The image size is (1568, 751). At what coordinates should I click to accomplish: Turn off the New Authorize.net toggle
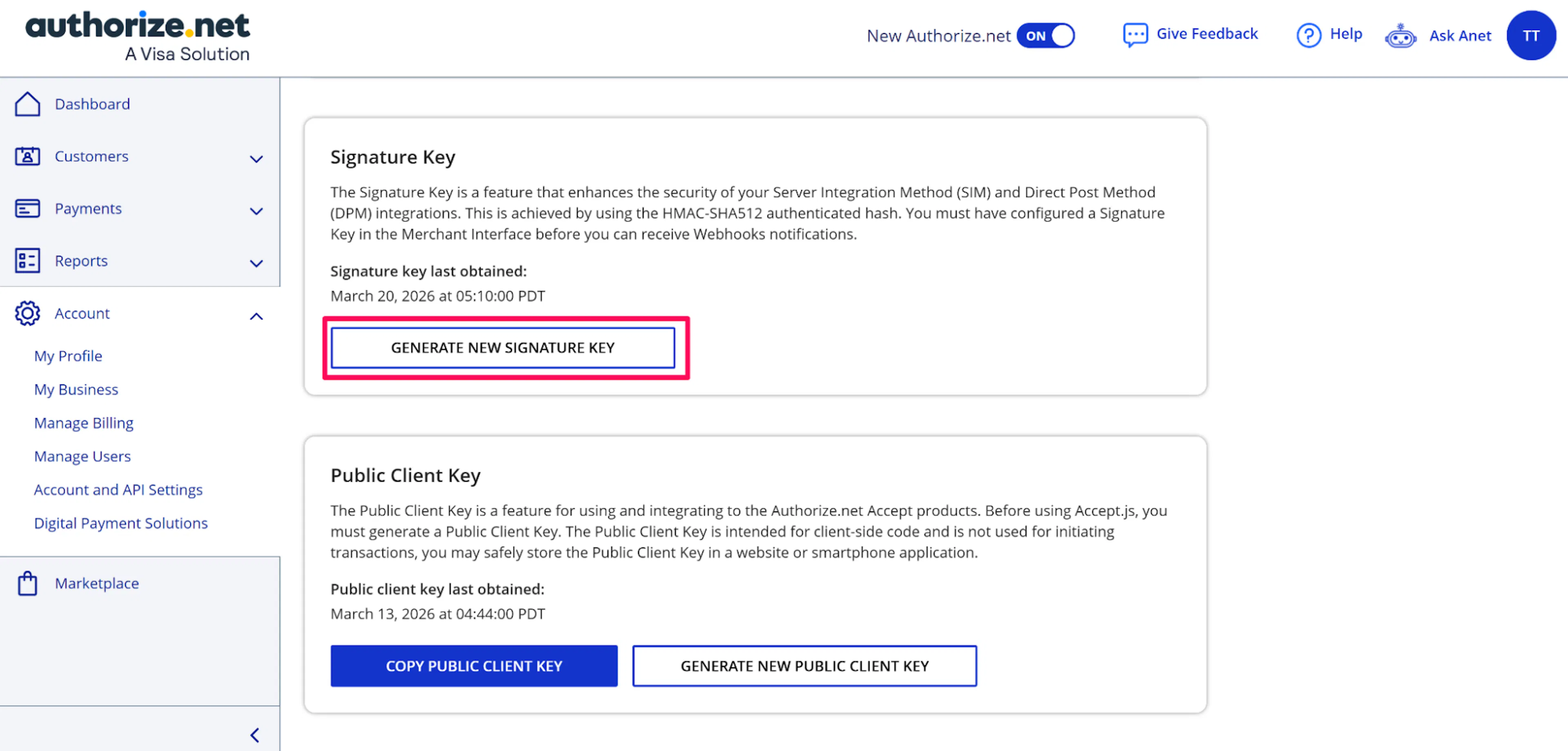pyautogui.click(x=1045, y=35)
